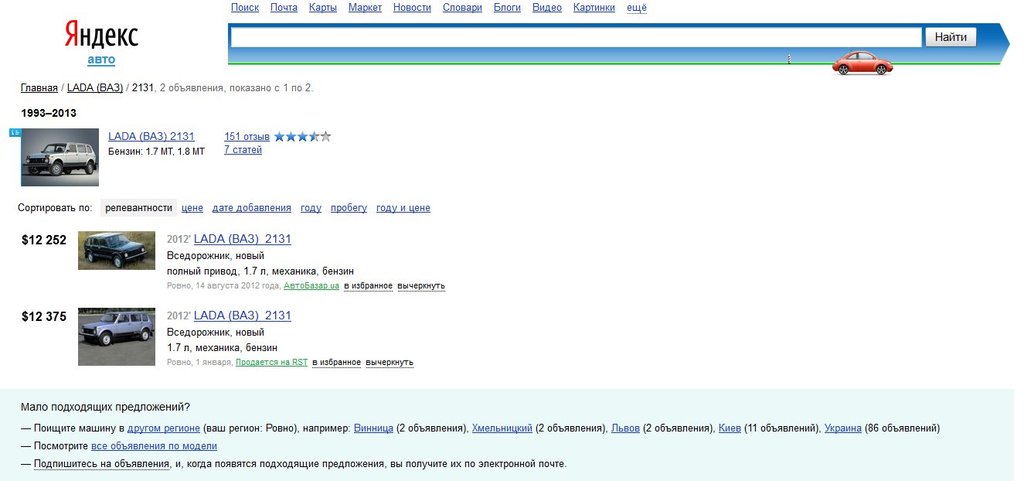Open Маркет in the top navigation
This screenshot has height=481, width=1024.
tap(365, 8)
